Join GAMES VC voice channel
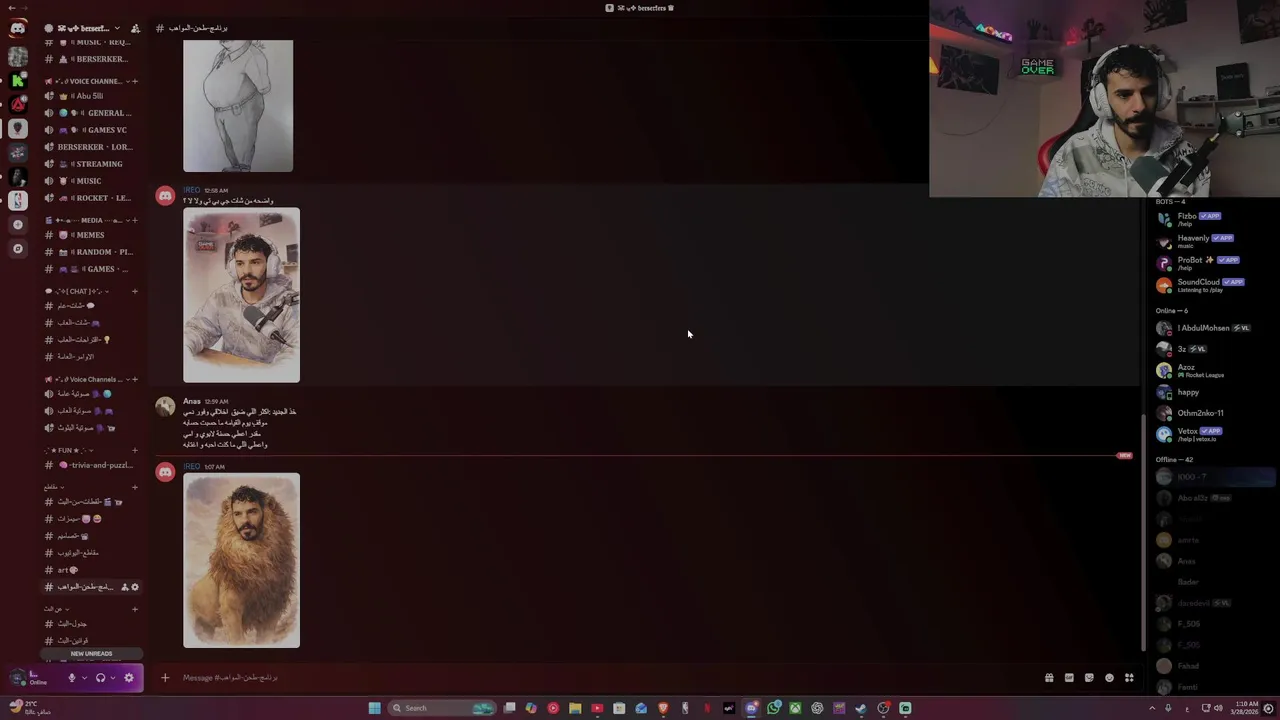The width and height of the screenshot is (1280, 720). [x=92, y=130]
